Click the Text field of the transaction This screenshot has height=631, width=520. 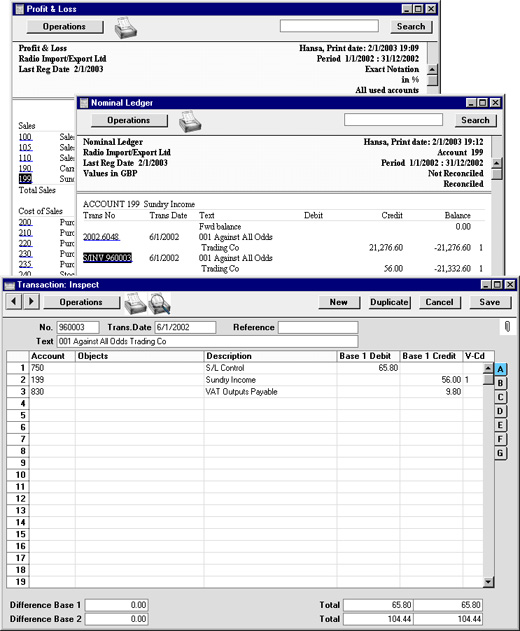point(207,341)
